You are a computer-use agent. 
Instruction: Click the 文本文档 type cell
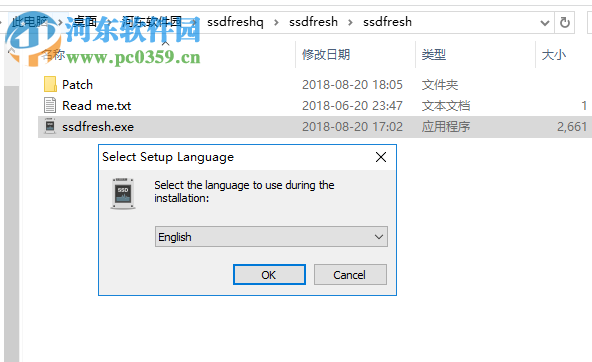(446, 106)
